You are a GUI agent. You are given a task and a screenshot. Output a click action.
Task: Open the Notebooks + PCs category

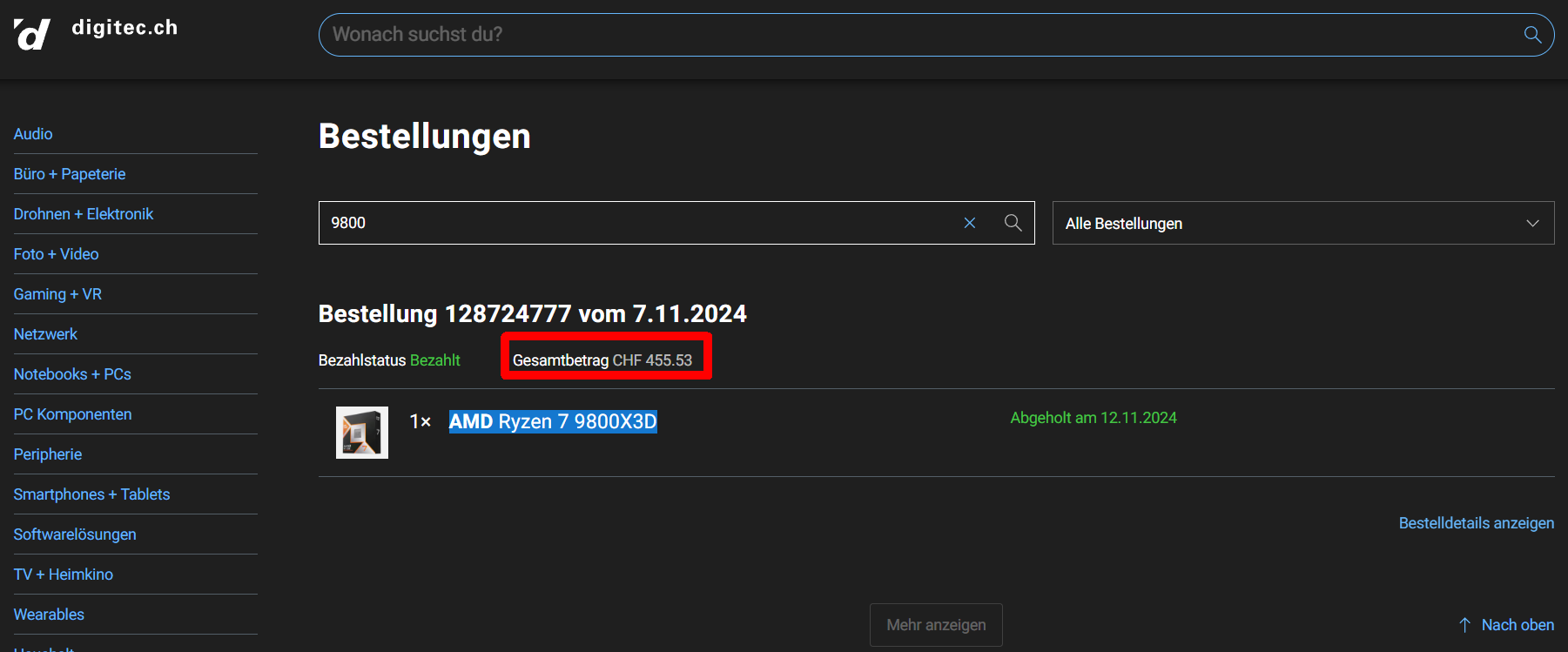coord(72,374)
